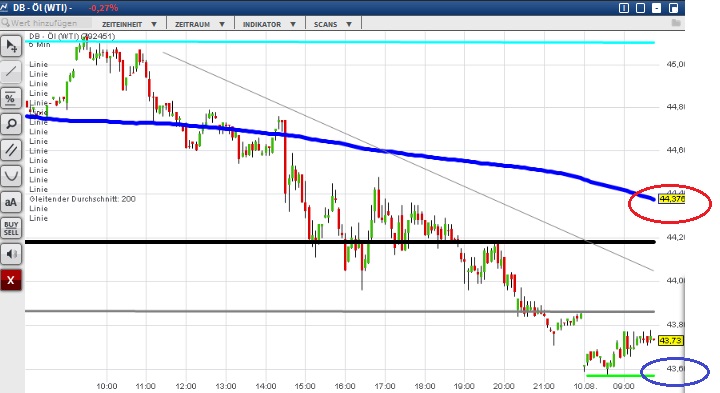The image size is (720, 393).
Task: Click the empty square window icon
Action: (640, 8)
